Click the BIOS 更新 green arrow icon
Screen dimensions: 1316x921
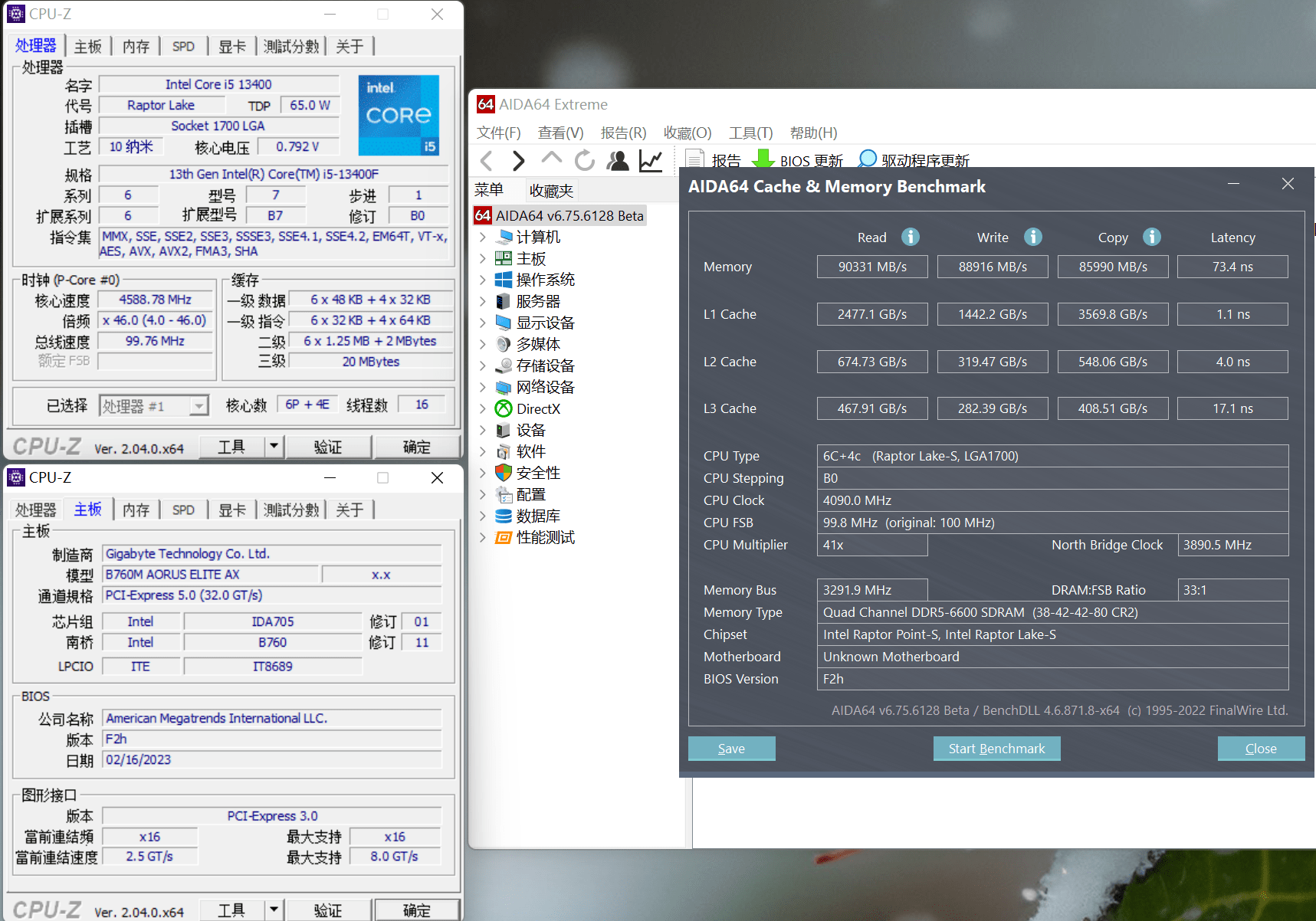pos(763,159)
